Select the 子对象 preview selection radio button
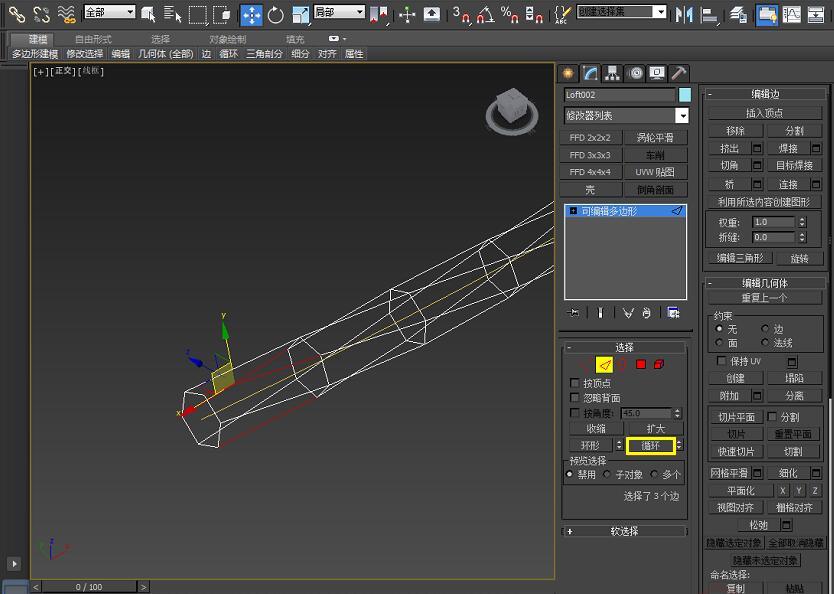This screenshot has height=594, width=834. (607, 473)
